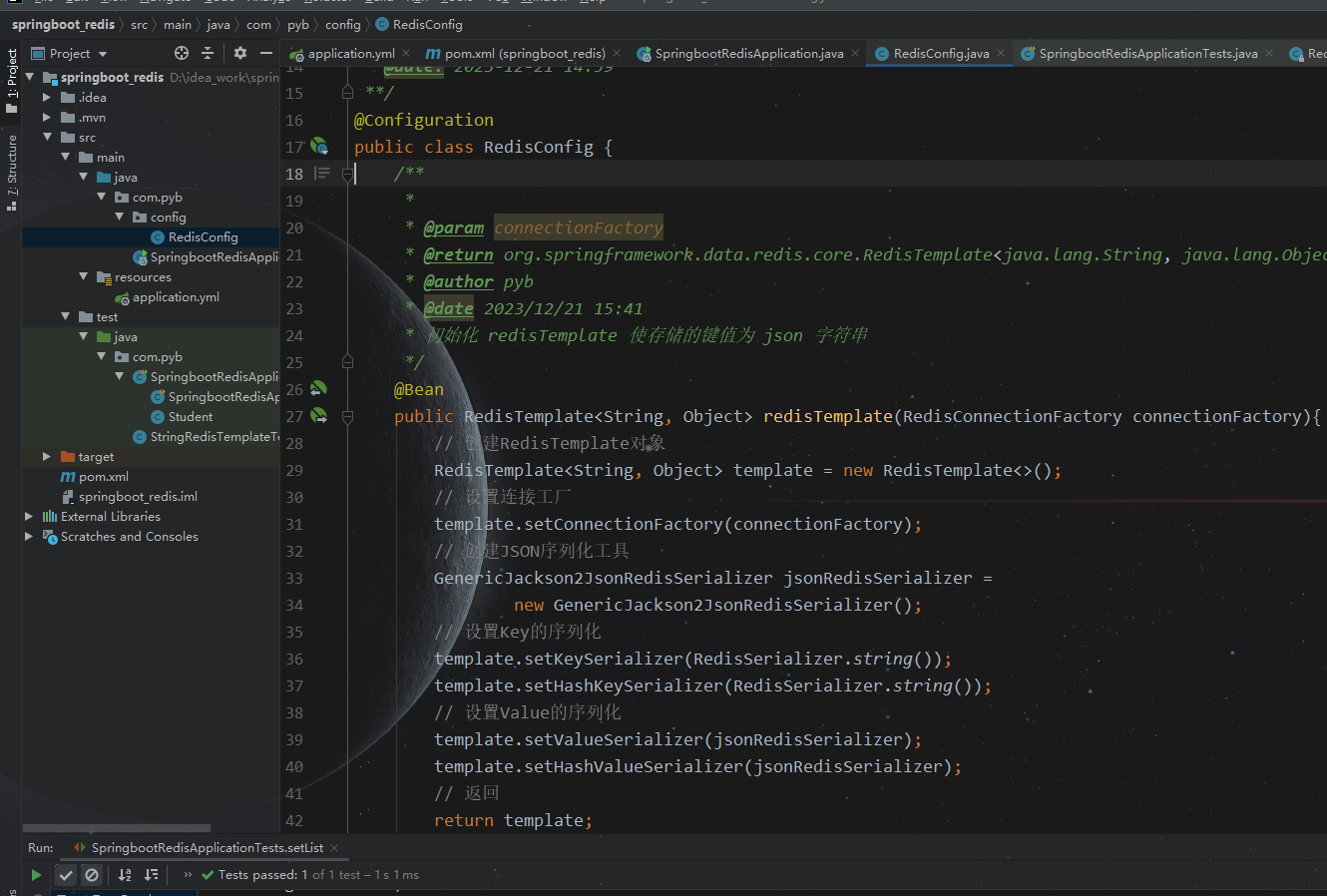Open application.yml in project tree
1327x896 pixels.
[168, 297]
